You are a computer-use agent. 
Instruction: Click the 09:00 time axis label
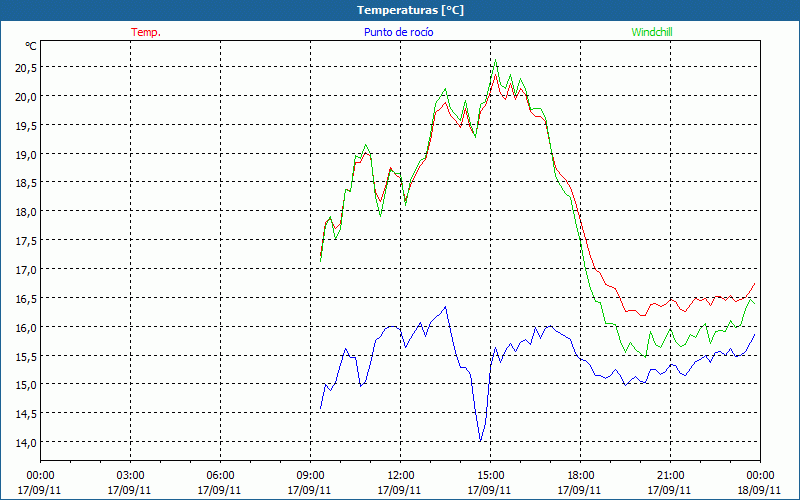coord(310,476)
